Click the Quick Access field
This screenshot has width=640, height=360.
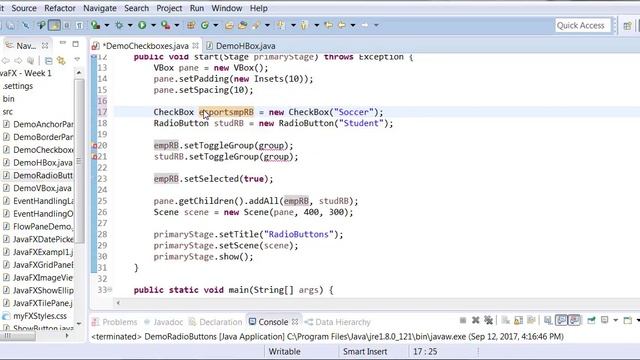[x=583, y=25]
